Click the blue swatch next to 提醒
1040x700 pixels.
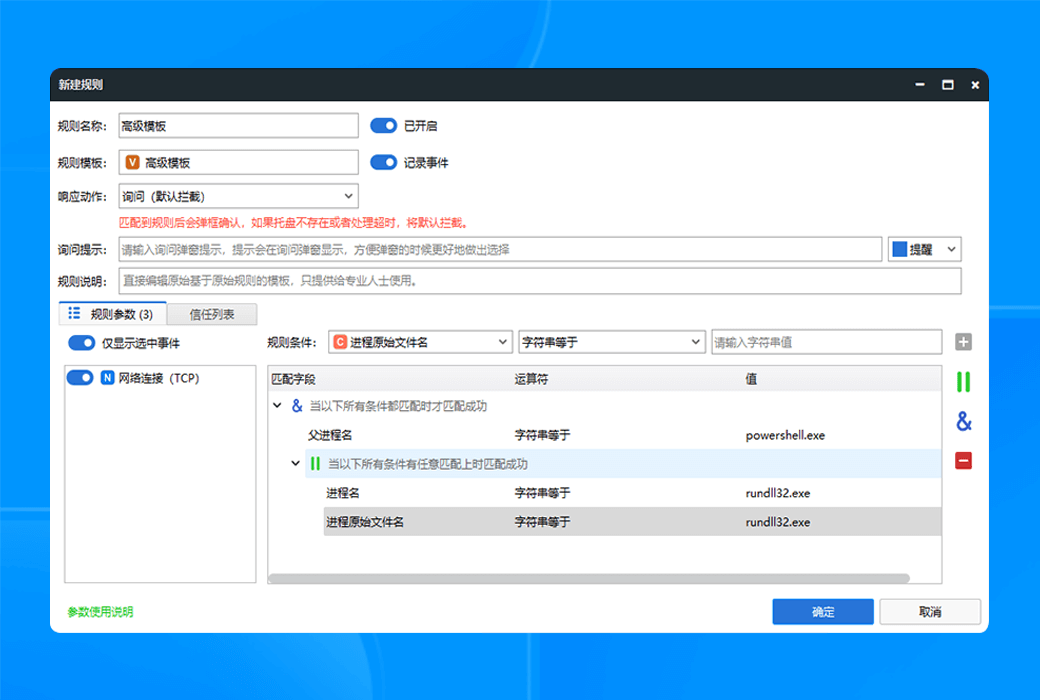[x=900, y=249]
